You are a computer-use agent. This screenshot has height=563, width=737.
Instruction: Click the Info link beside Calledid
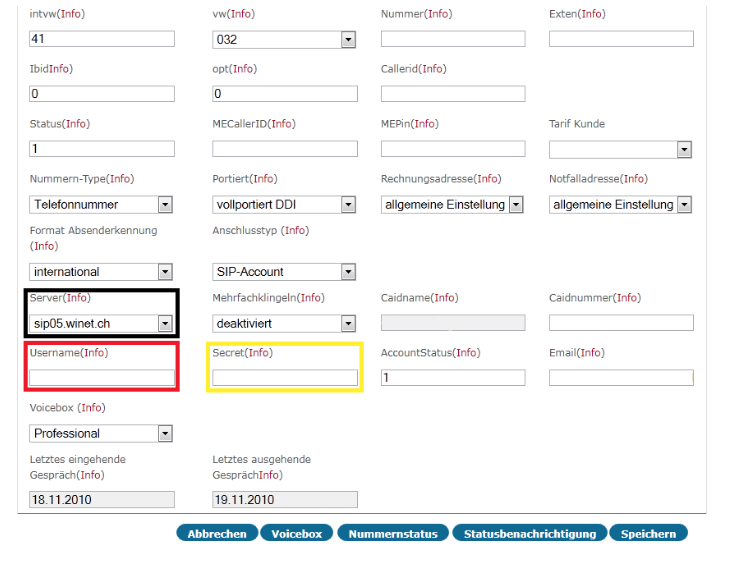tap(432, 69)
